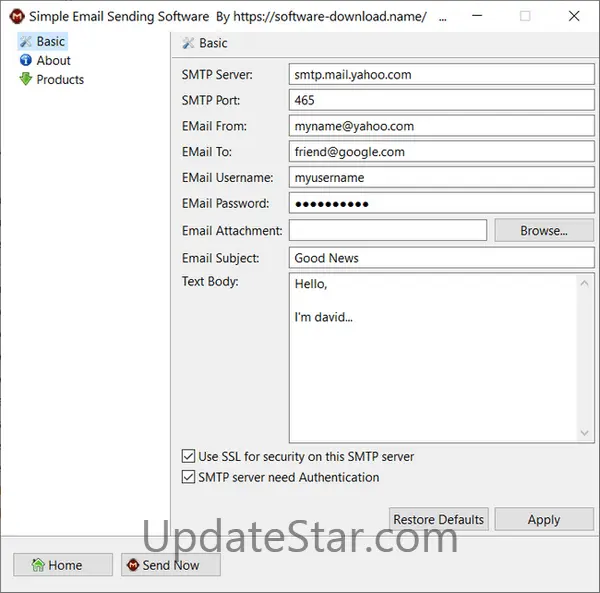The image size is (600, 593).
Task: Browse for an attachment file
Action: coord(544,230)
